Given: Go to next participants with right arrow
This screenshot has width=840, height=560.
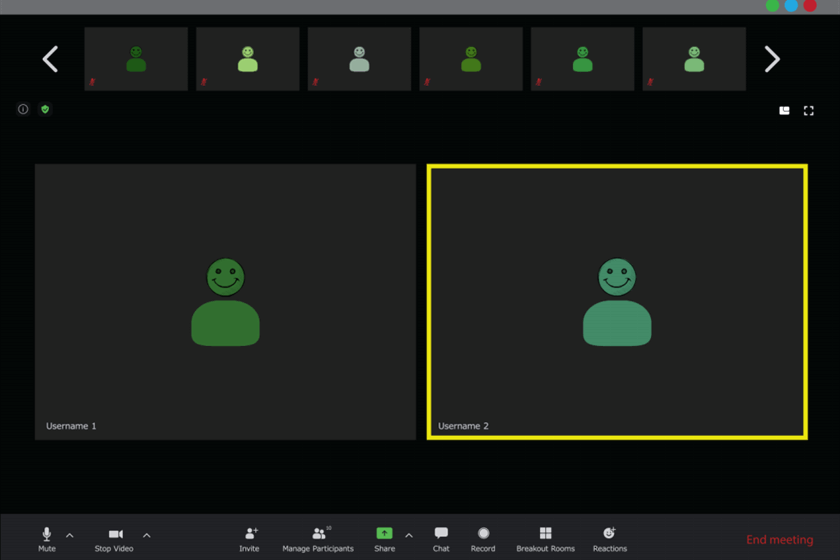Looking at the screenshot, I should [x=772, y=60].
